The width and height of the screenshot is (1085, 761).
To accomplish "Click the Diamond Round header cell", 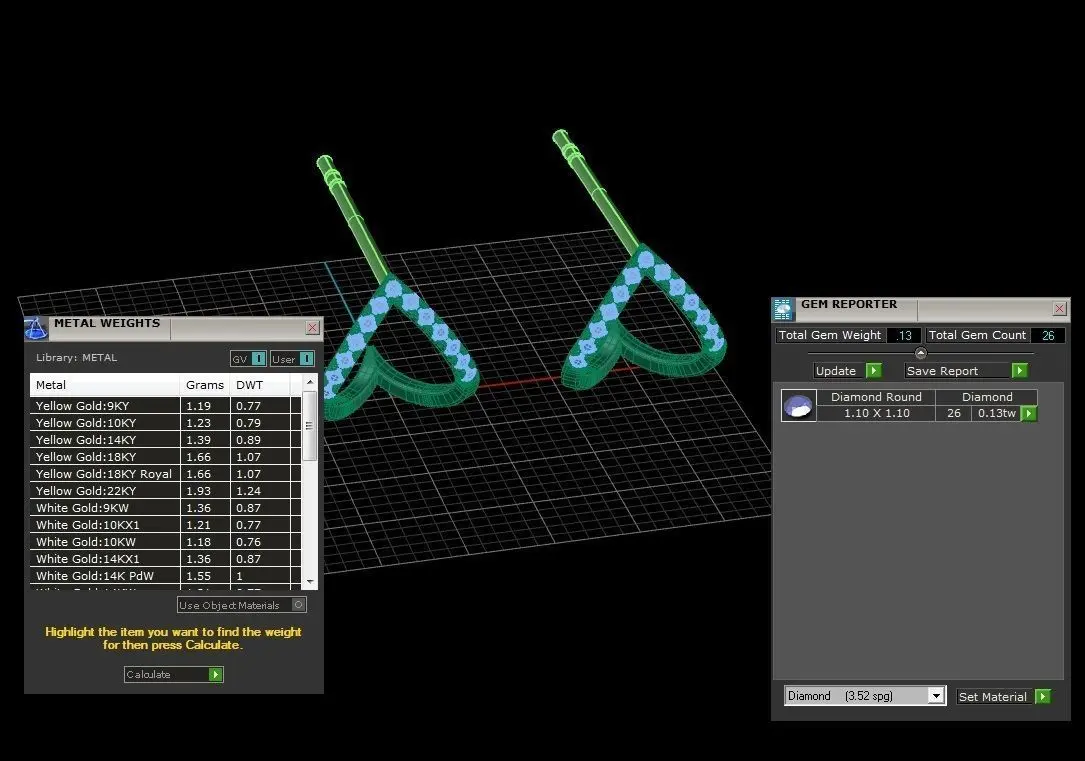I will 876,397.
